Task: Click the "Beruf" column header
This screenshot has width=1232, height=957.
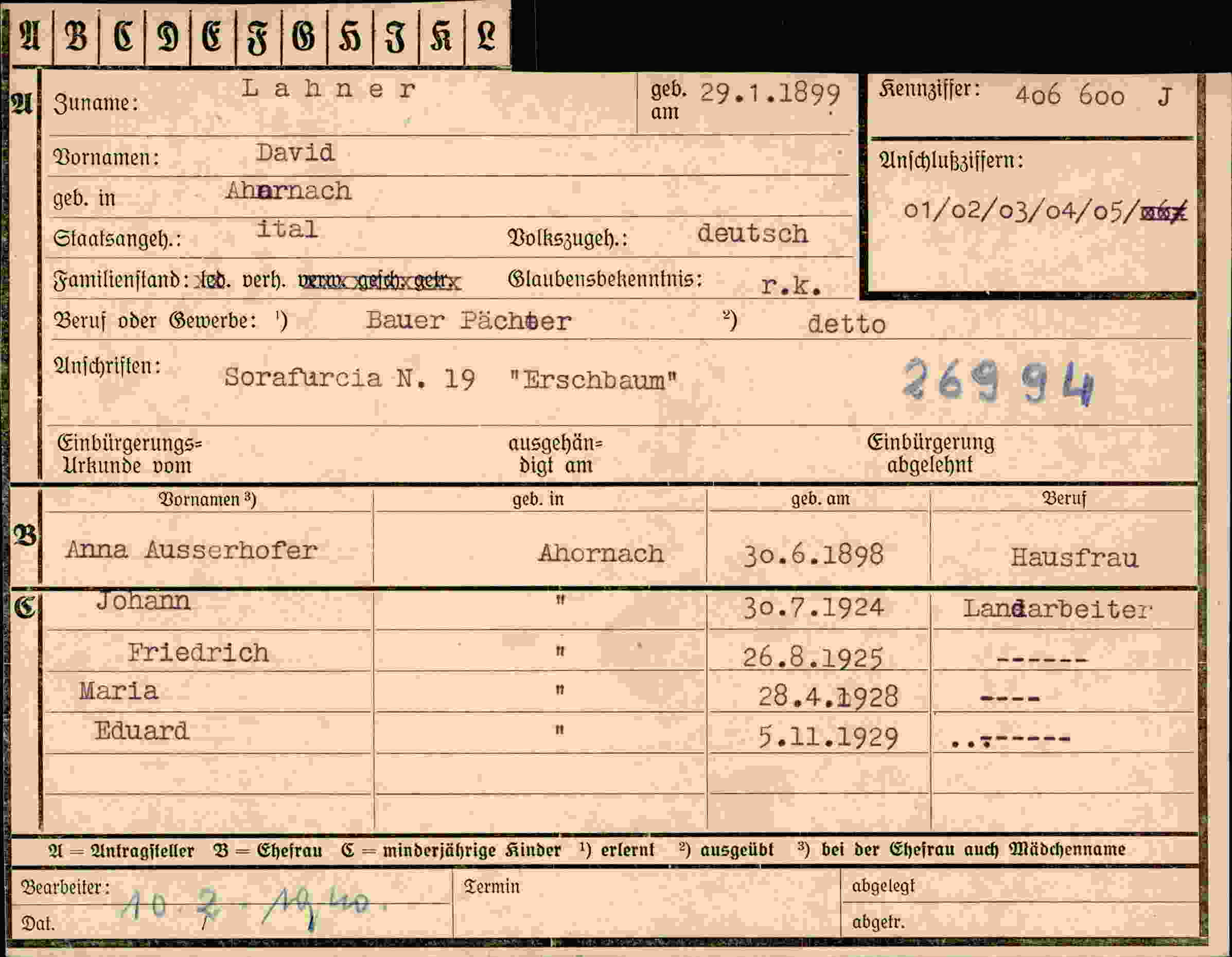Action: (x=1064, y=499)
